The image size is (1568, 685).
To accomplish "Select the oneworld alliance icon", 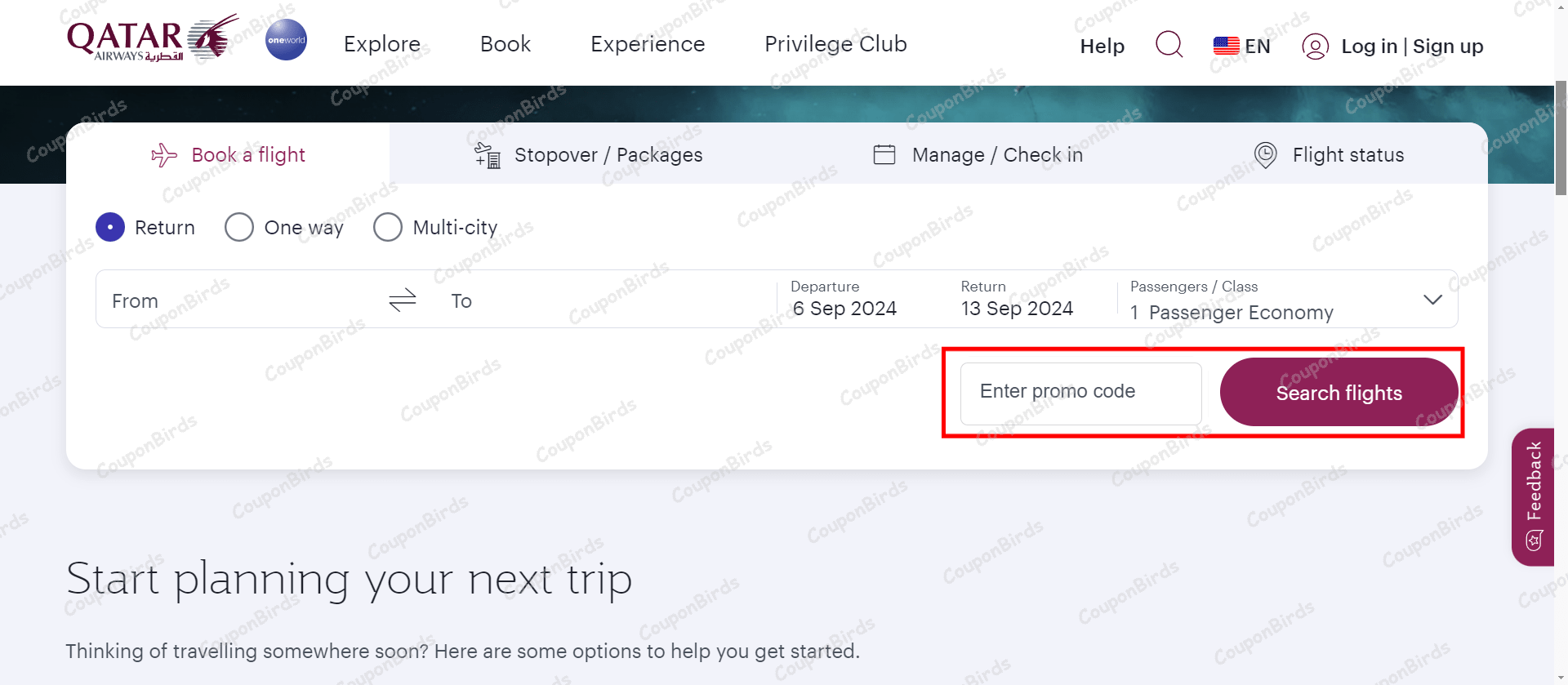I will click(286, 39).
